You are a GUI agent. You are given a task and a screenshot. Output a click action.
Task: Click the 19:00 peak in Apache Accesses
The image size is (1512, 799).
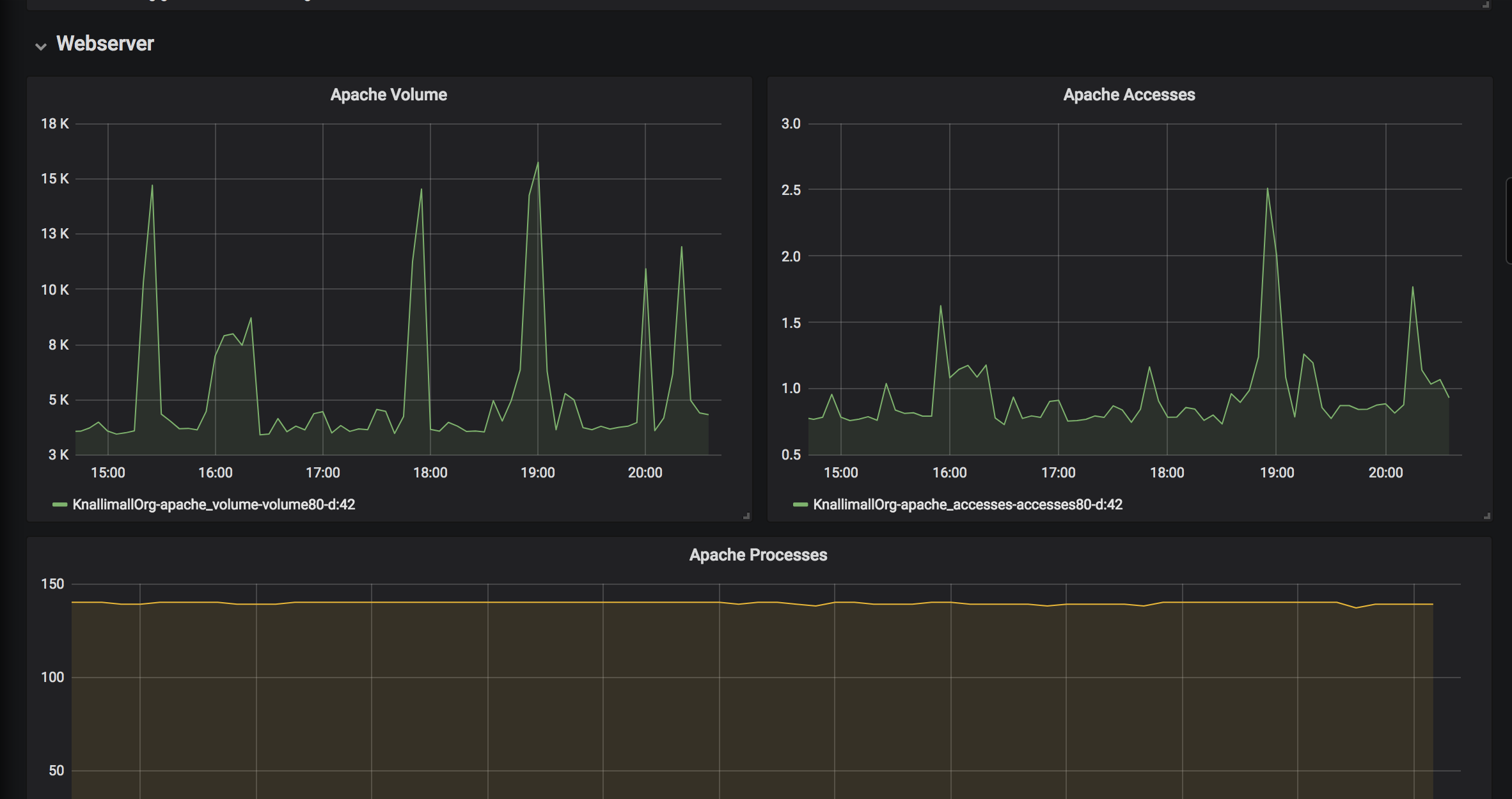coord(1267,189)
